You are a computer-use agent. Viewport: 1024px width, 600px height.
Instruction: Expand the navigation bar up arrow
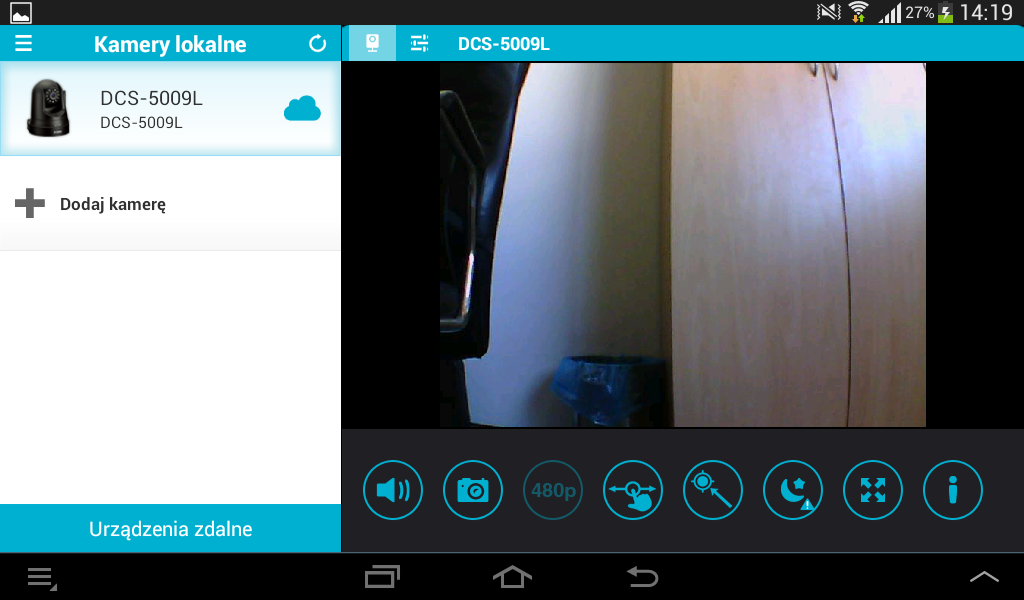point(984,576)
